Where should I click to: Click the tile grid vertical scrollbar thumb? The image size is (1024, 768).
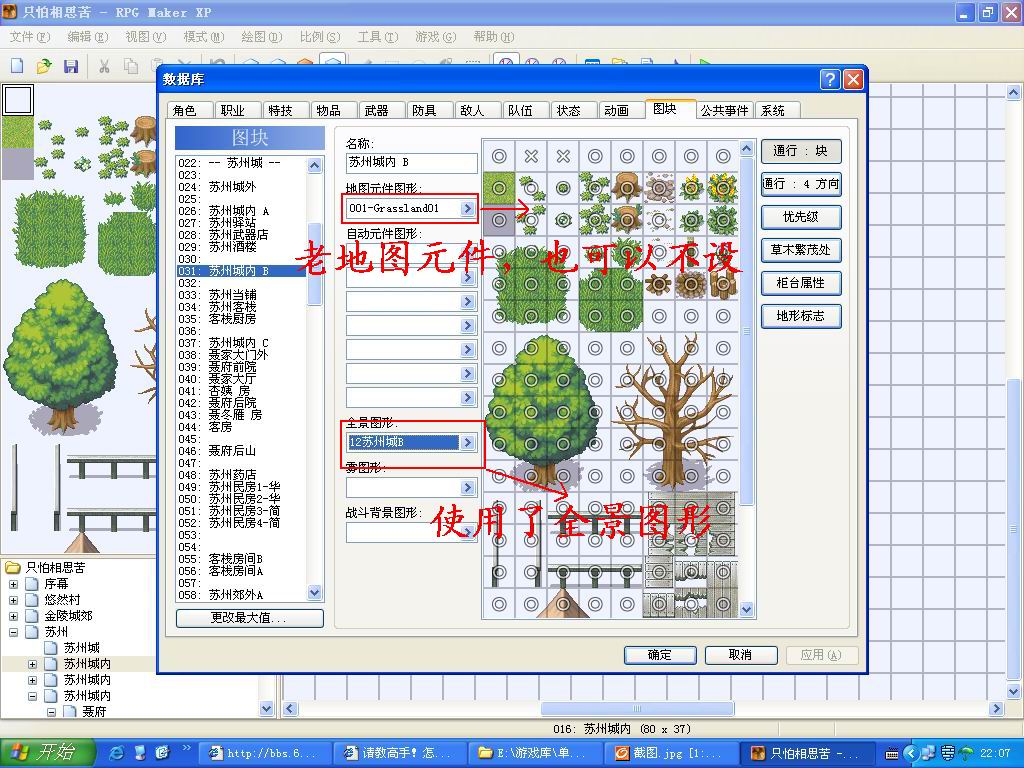pos(746,331)
